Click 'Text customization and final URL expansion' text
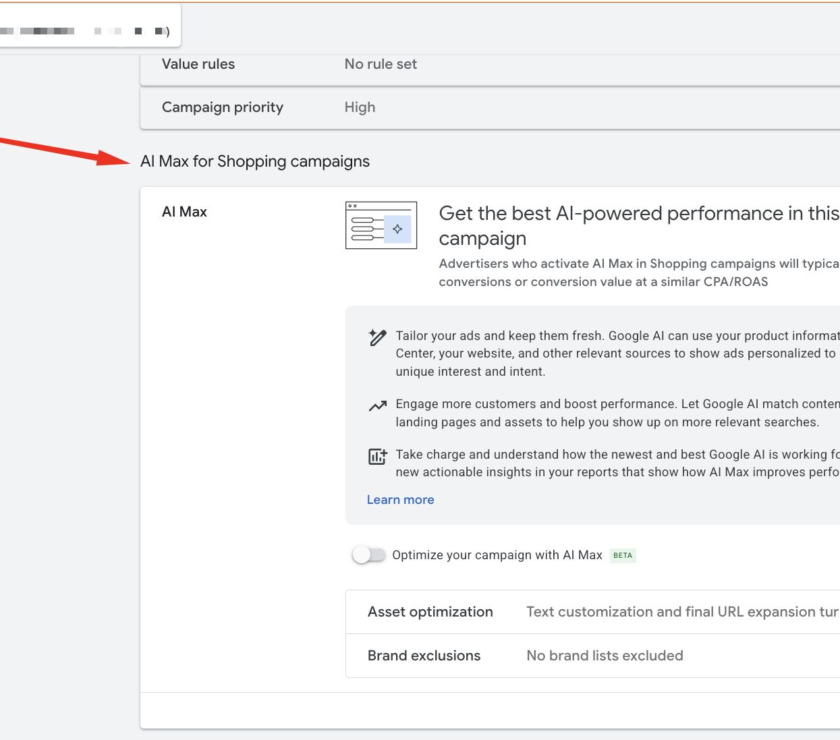840x740 pixels. point(683,612)
